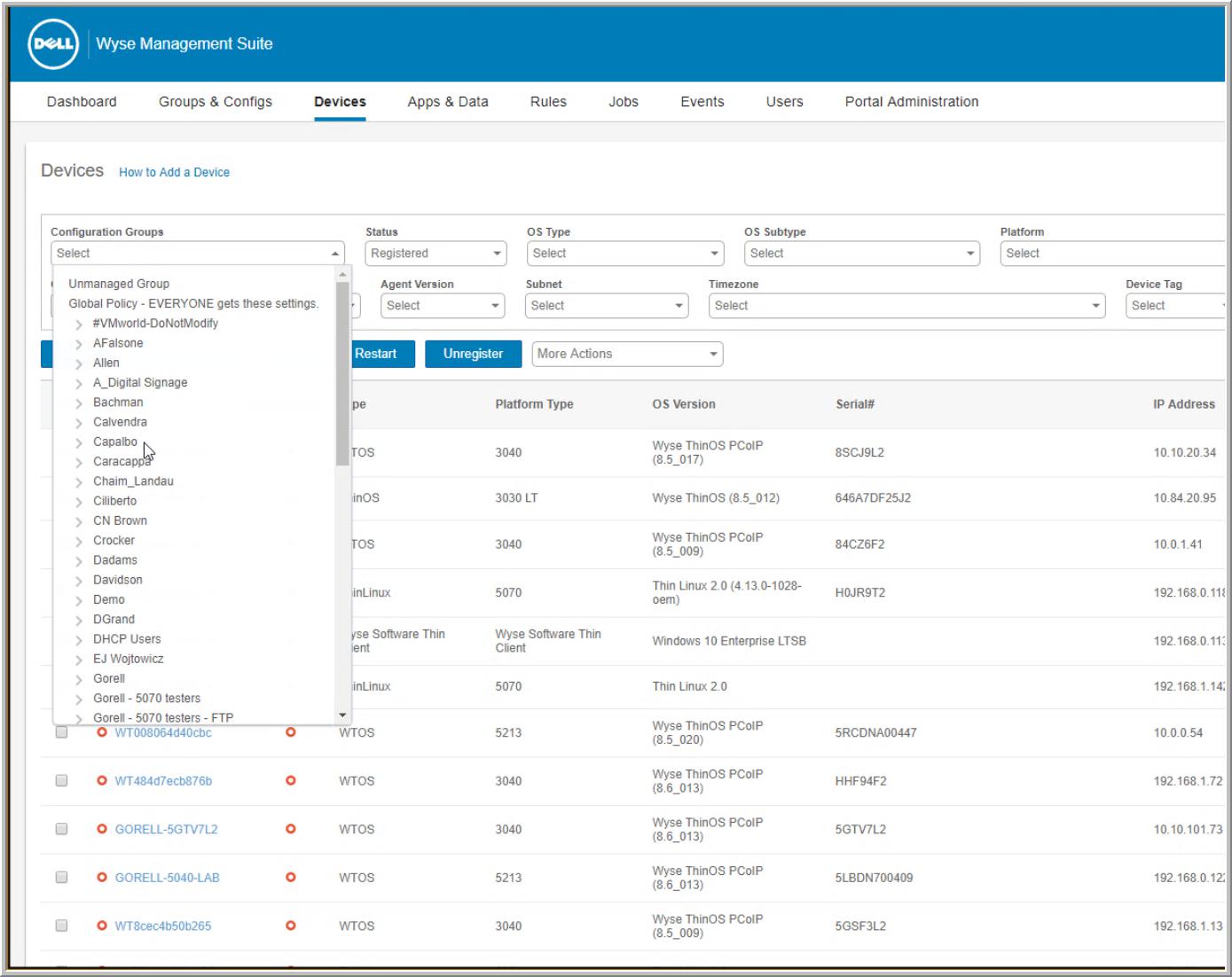The image size is (1232, 977).
Task: Open How to Add a Device link
Action: click(x=175, y=172)
